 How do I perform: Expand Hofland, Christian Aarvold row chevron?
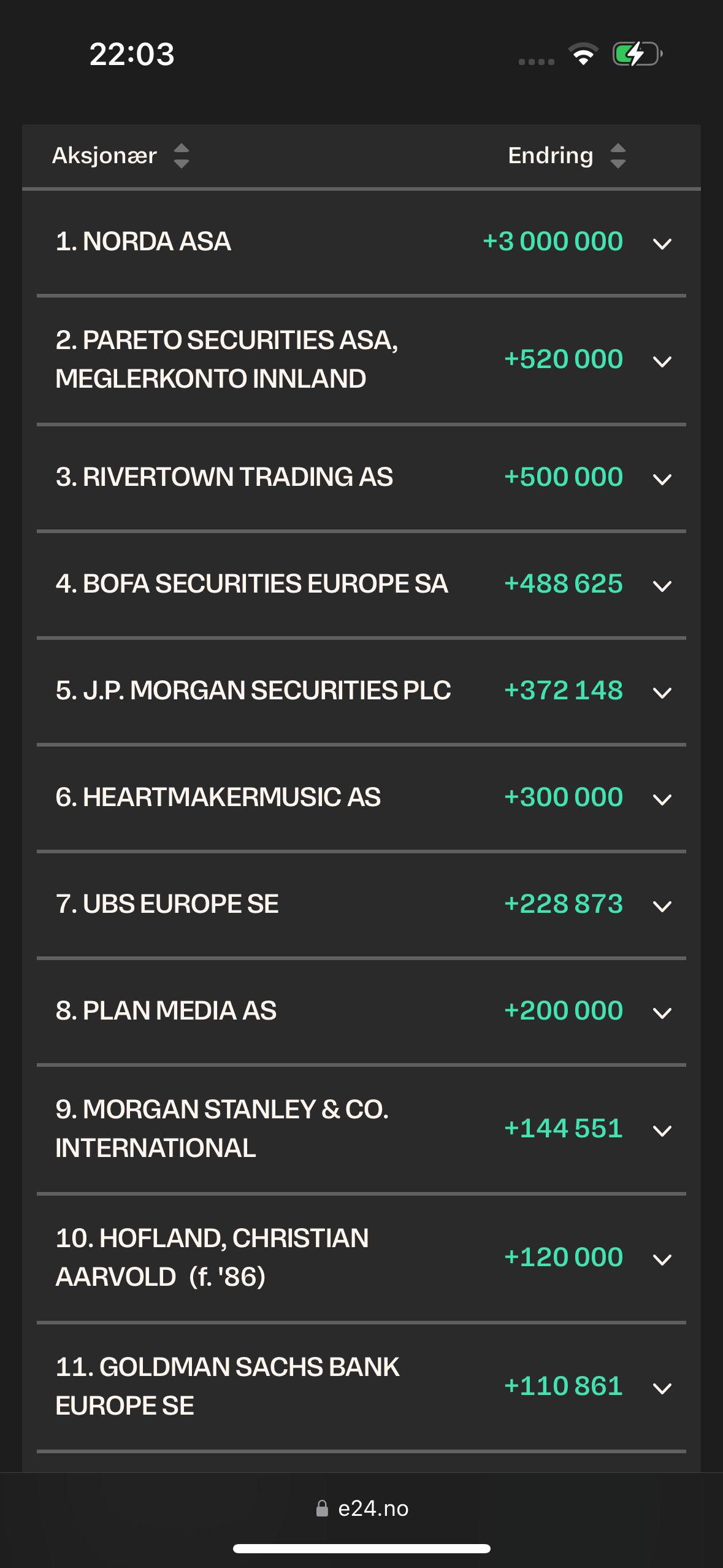(x=662, y=1259)
